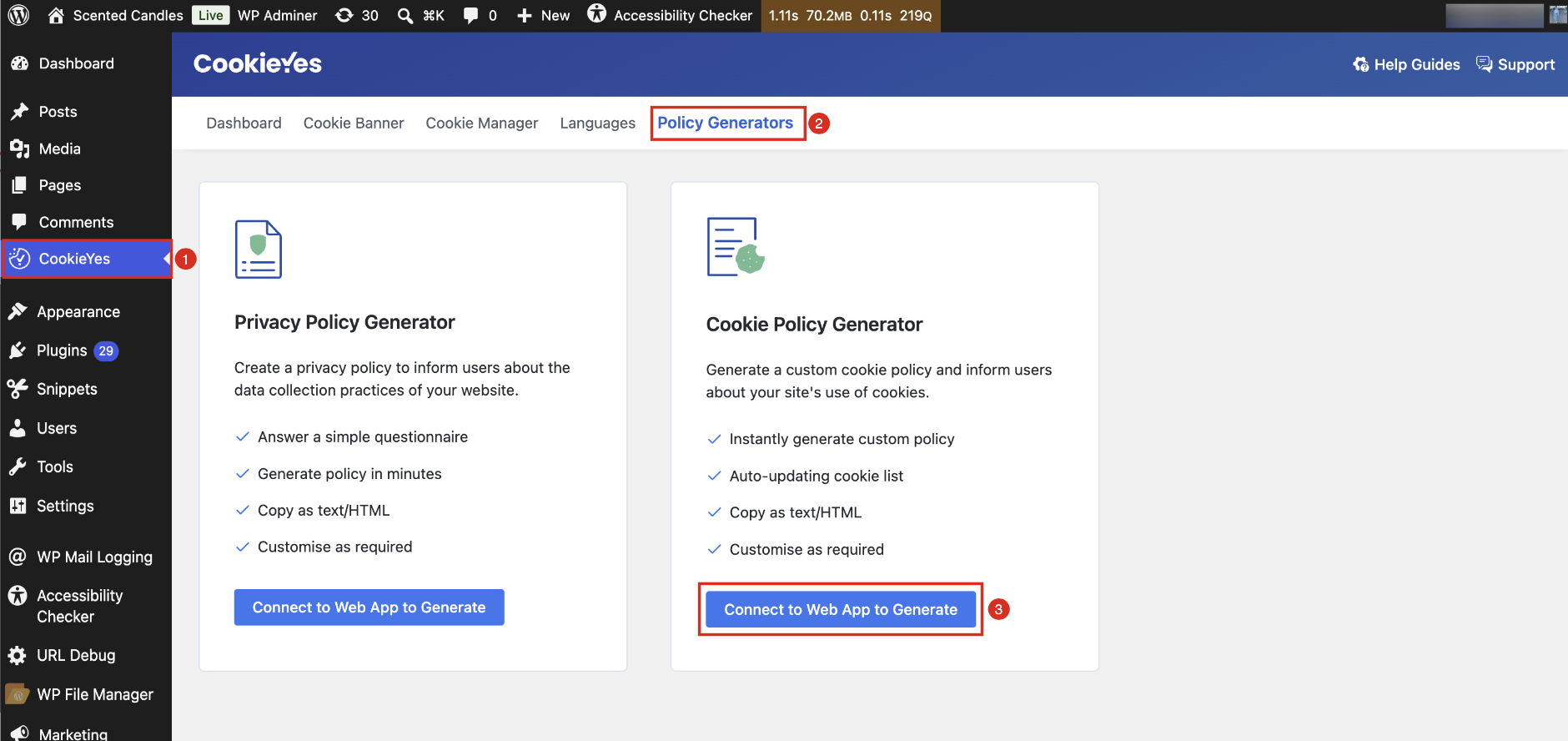This screenshot has height=741, width=1568.
Task: Click the Appearance paintbrush icon
Action: click(x=18, y=311)
